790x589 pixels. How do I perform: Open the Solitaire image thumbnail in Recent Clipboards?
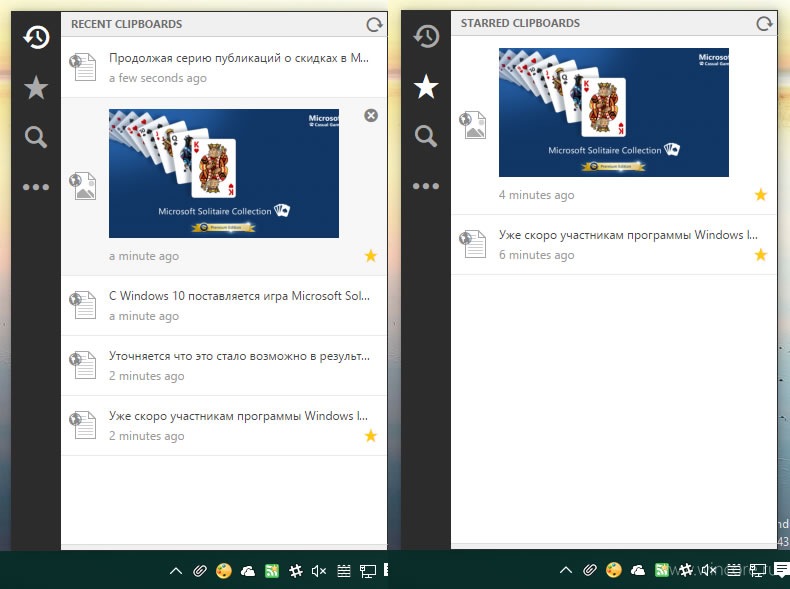tap(224, 173)
